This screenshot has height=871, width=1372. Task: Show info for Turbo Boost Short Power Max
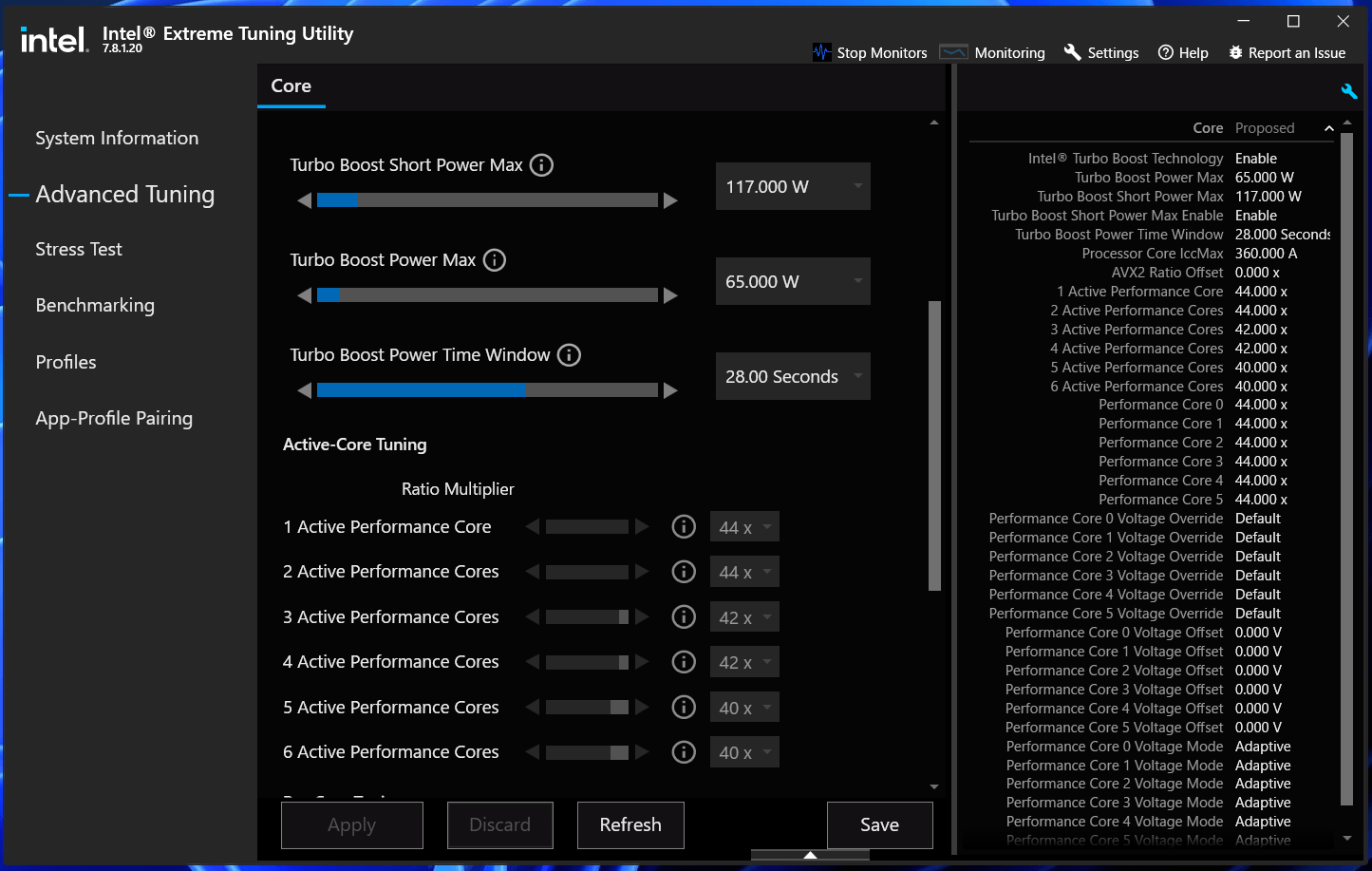click(x=541, y=165)
